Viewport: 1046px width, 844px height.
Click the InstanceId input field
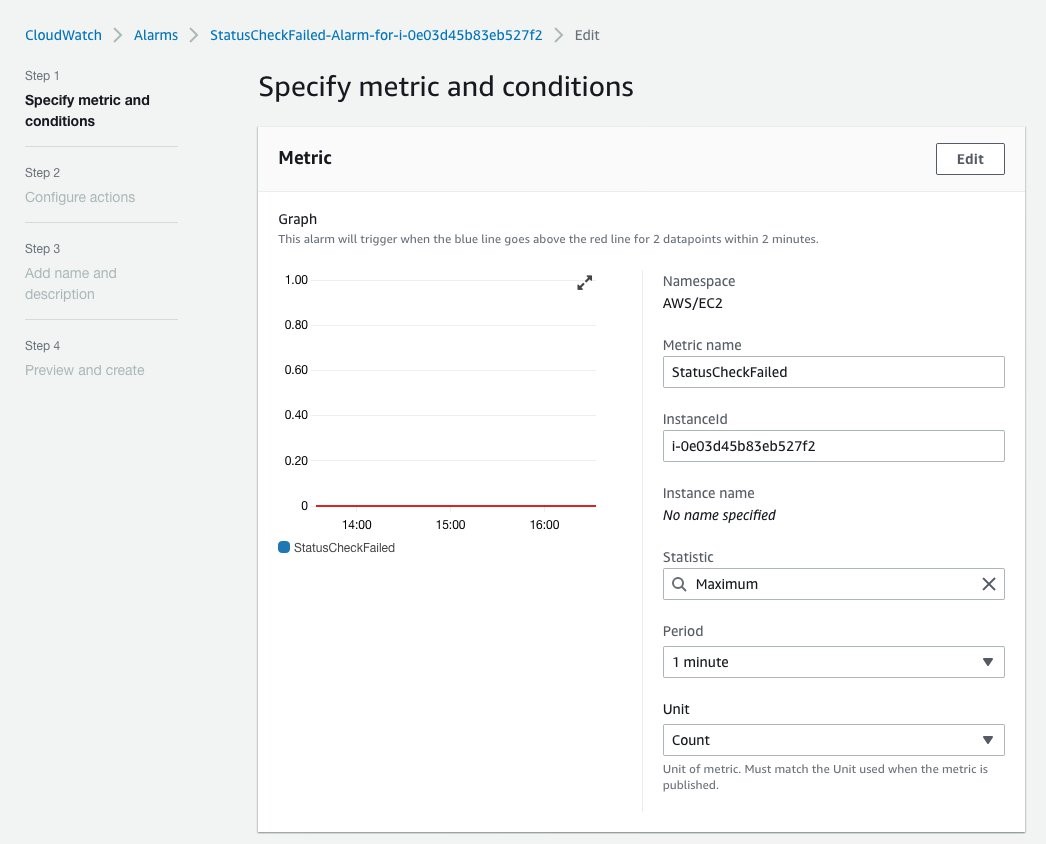[833, 446]
